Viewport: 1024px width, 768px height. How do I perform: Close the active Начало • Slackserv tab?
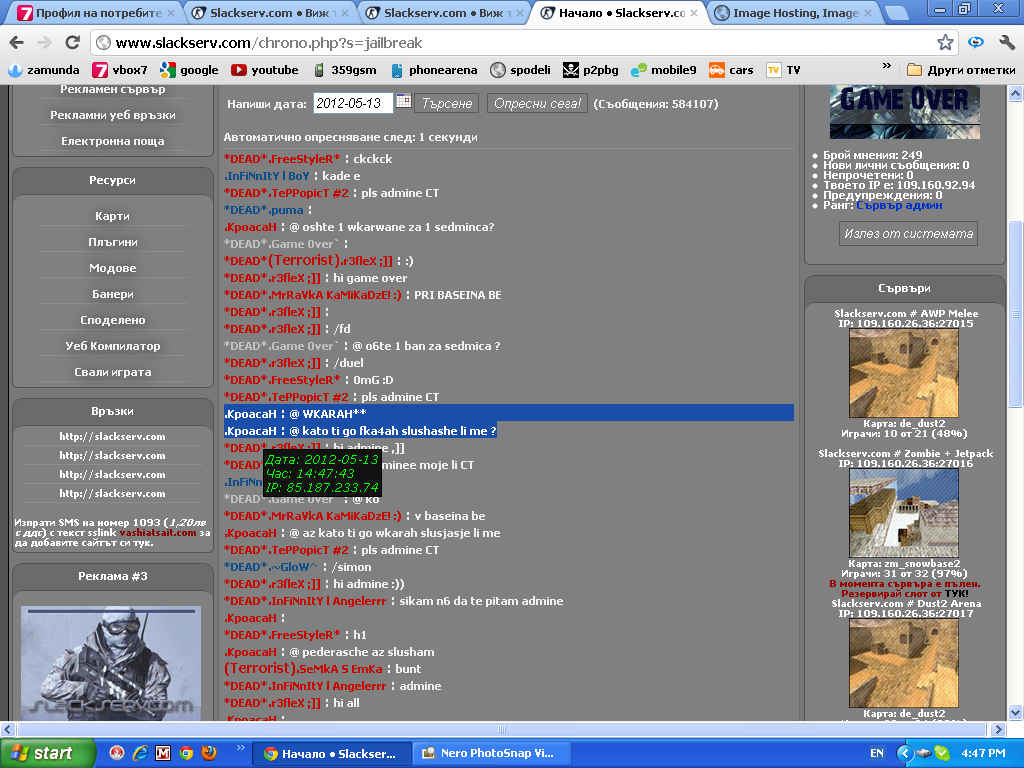point(694,13)
